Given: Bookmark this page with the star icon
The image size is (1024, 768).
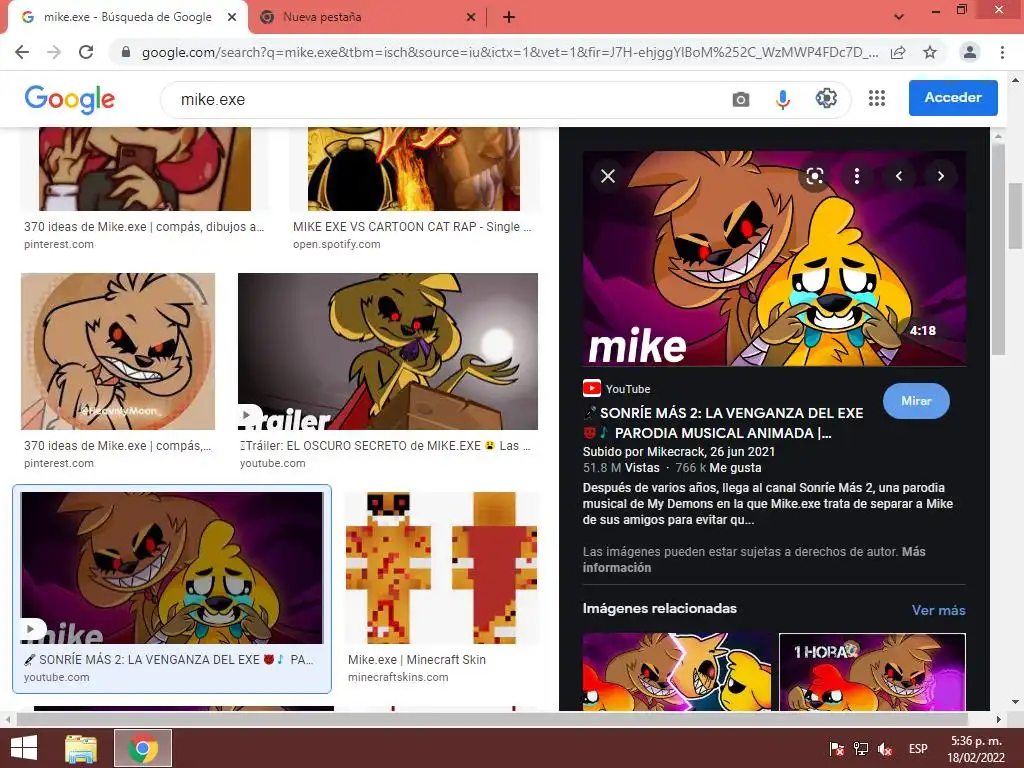Looking at the screenshot, I should click(x=930, y=52).
